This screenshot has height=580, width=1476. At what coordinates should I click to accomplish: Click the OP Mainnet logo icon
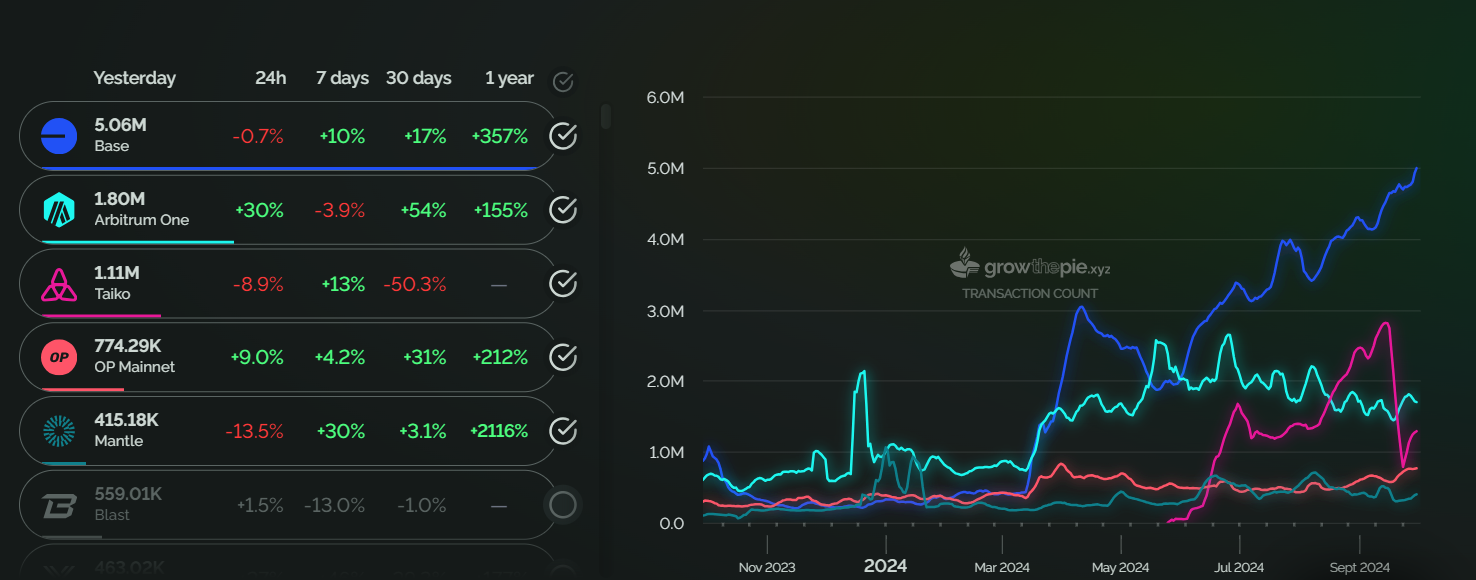[x=59, y=357]
